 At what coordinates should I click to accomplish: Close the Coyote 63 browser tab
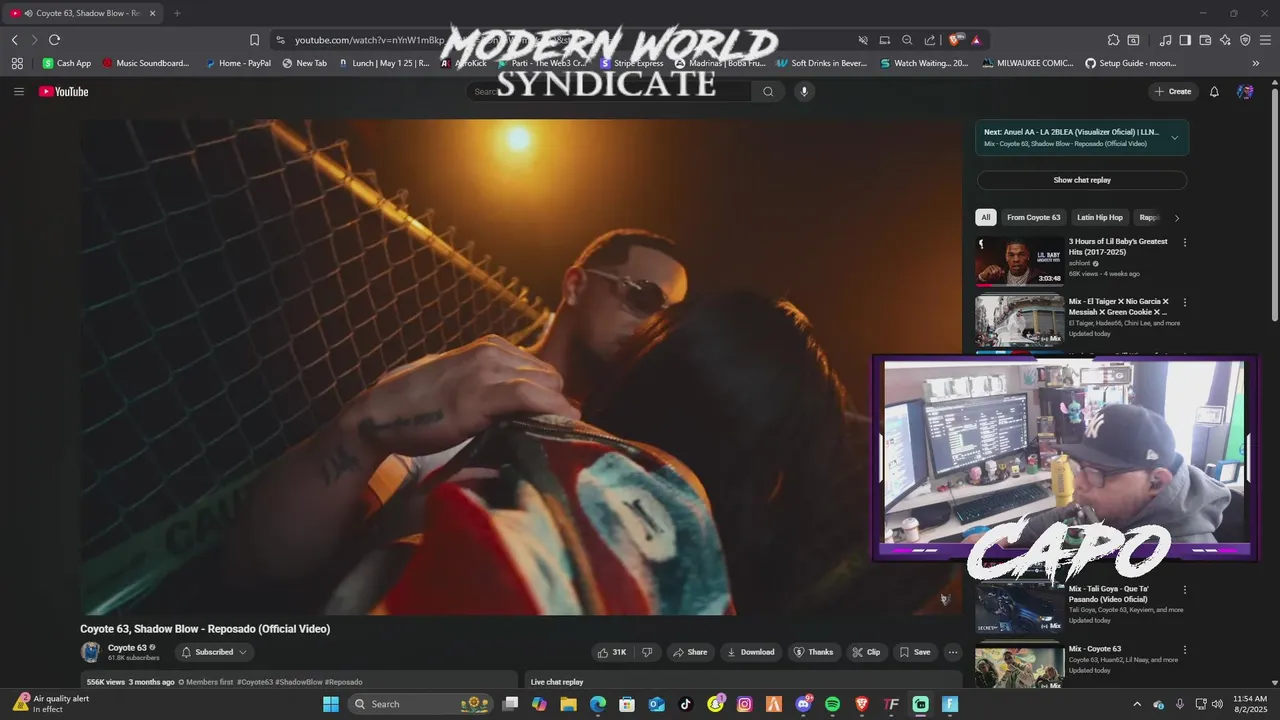(152, 13)
